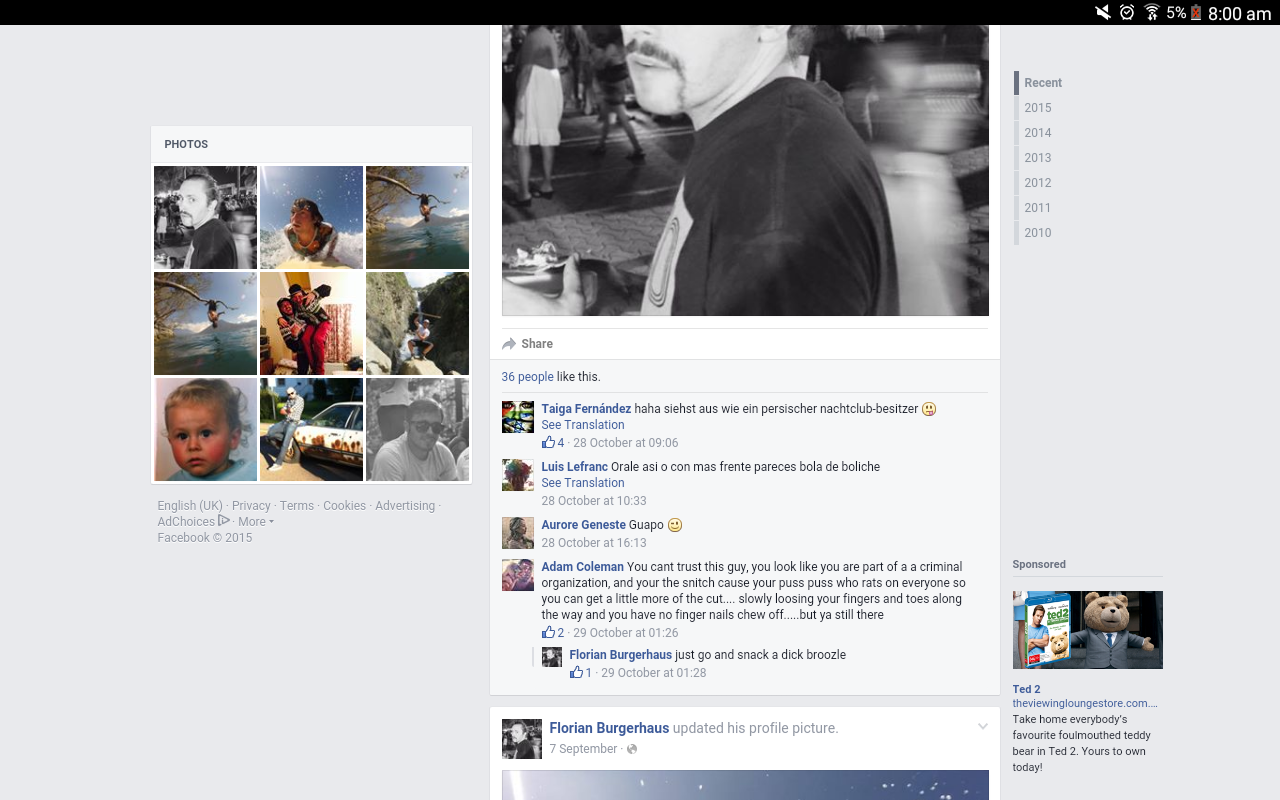Open post options chevron on profile picture update

[982, 727]
